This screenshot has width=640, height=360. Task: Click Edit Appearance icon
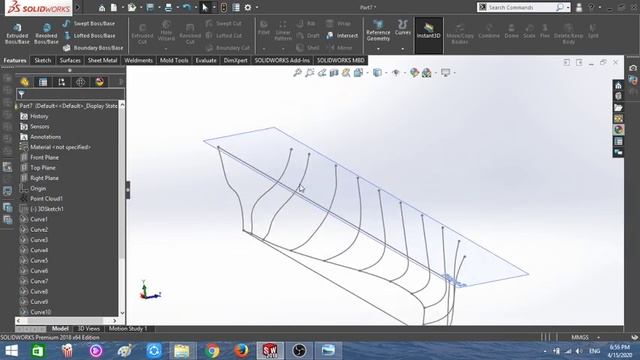(414, 73)
